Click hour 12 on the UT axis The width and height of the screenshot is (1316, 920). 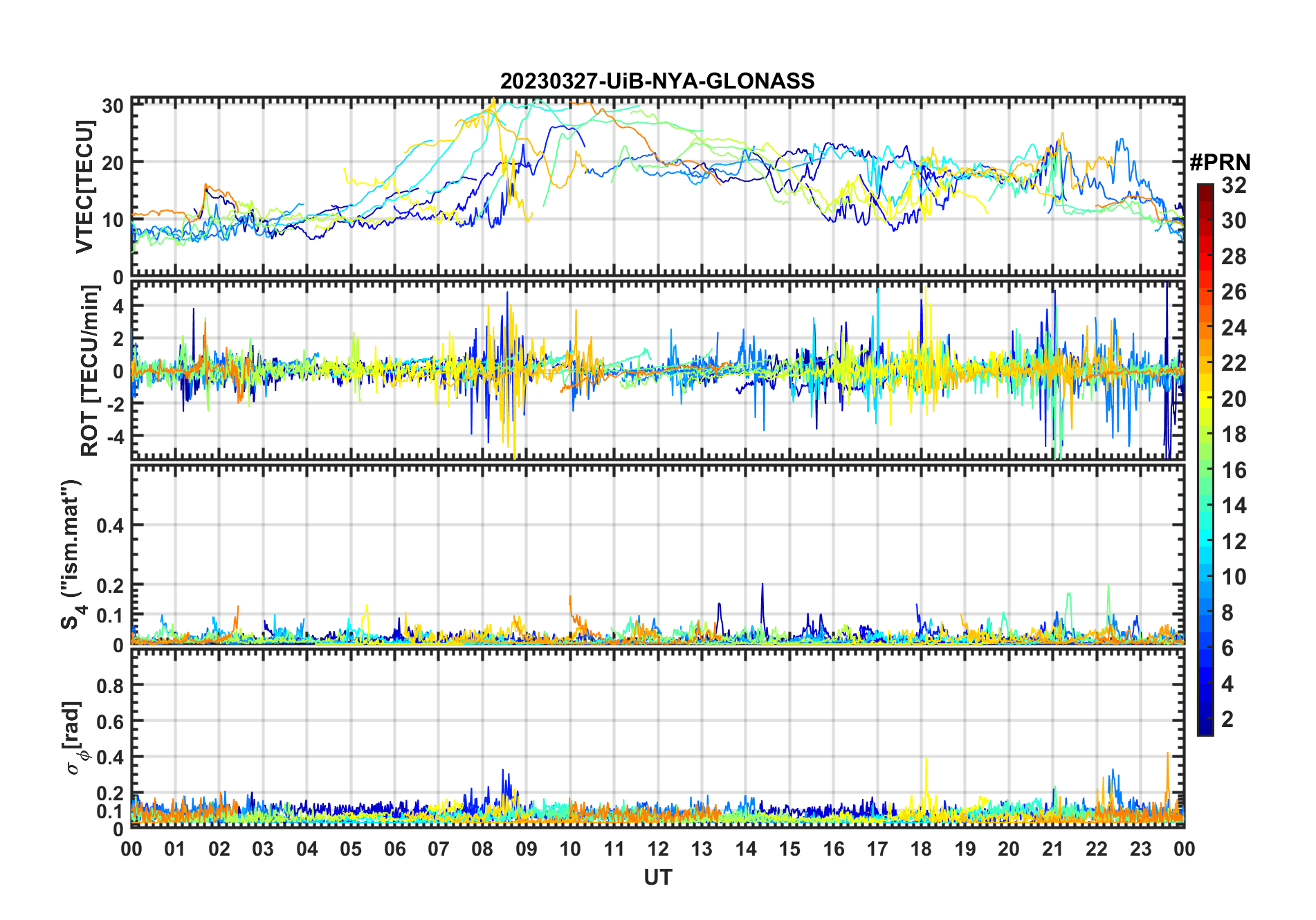pyautogui.click(x=658, y=849)
